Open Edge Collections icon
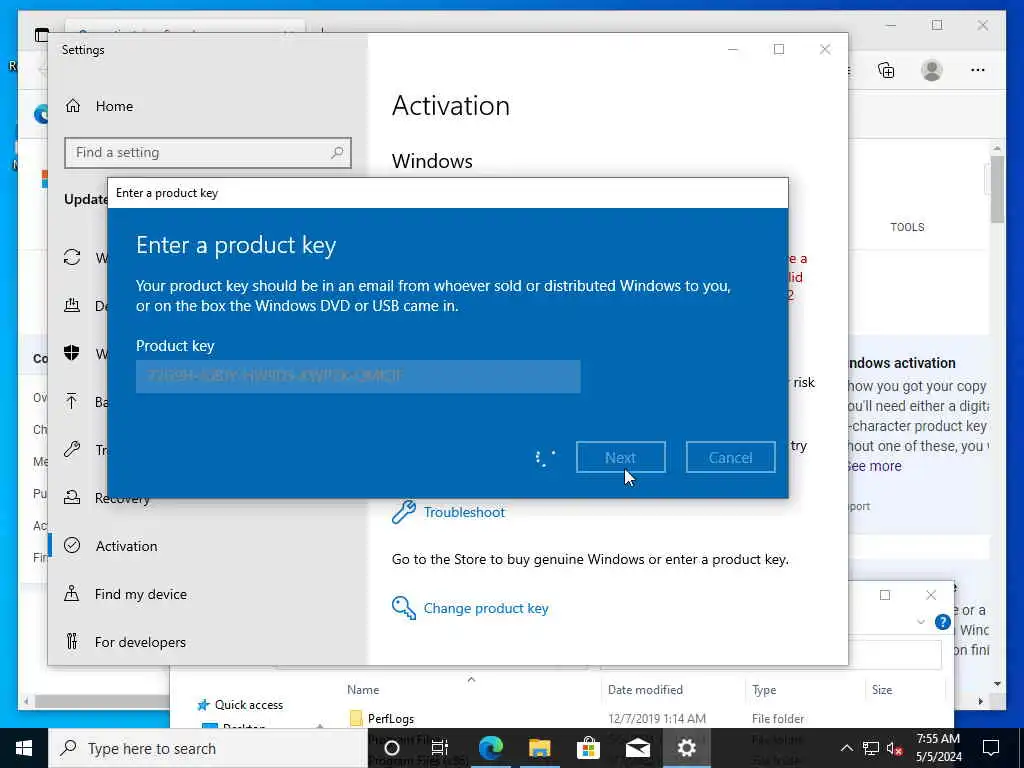The image size is (1024, 768). [886, 70]
